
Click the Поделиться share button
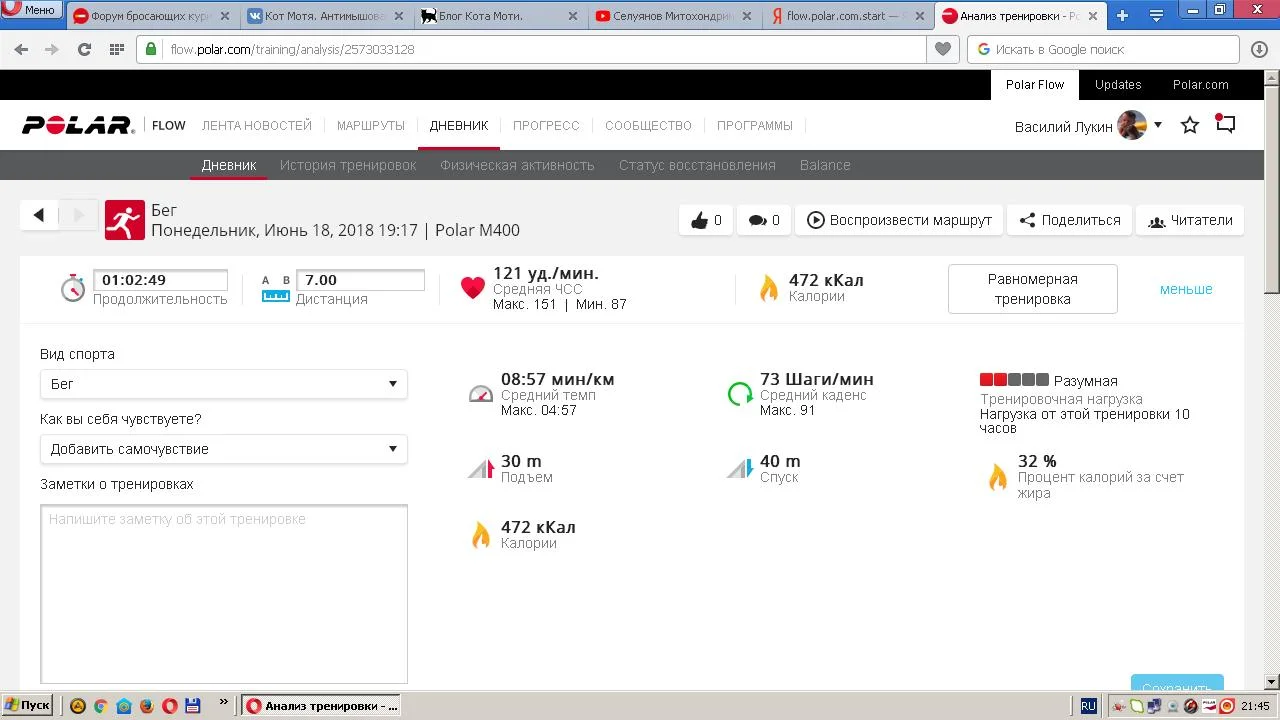point(1069,220)
